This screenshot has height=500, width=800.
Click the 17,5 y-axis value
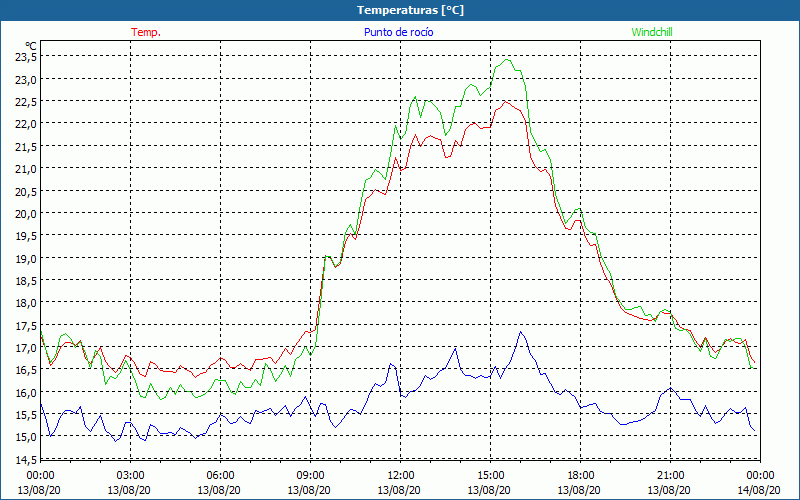coord(26,325)
